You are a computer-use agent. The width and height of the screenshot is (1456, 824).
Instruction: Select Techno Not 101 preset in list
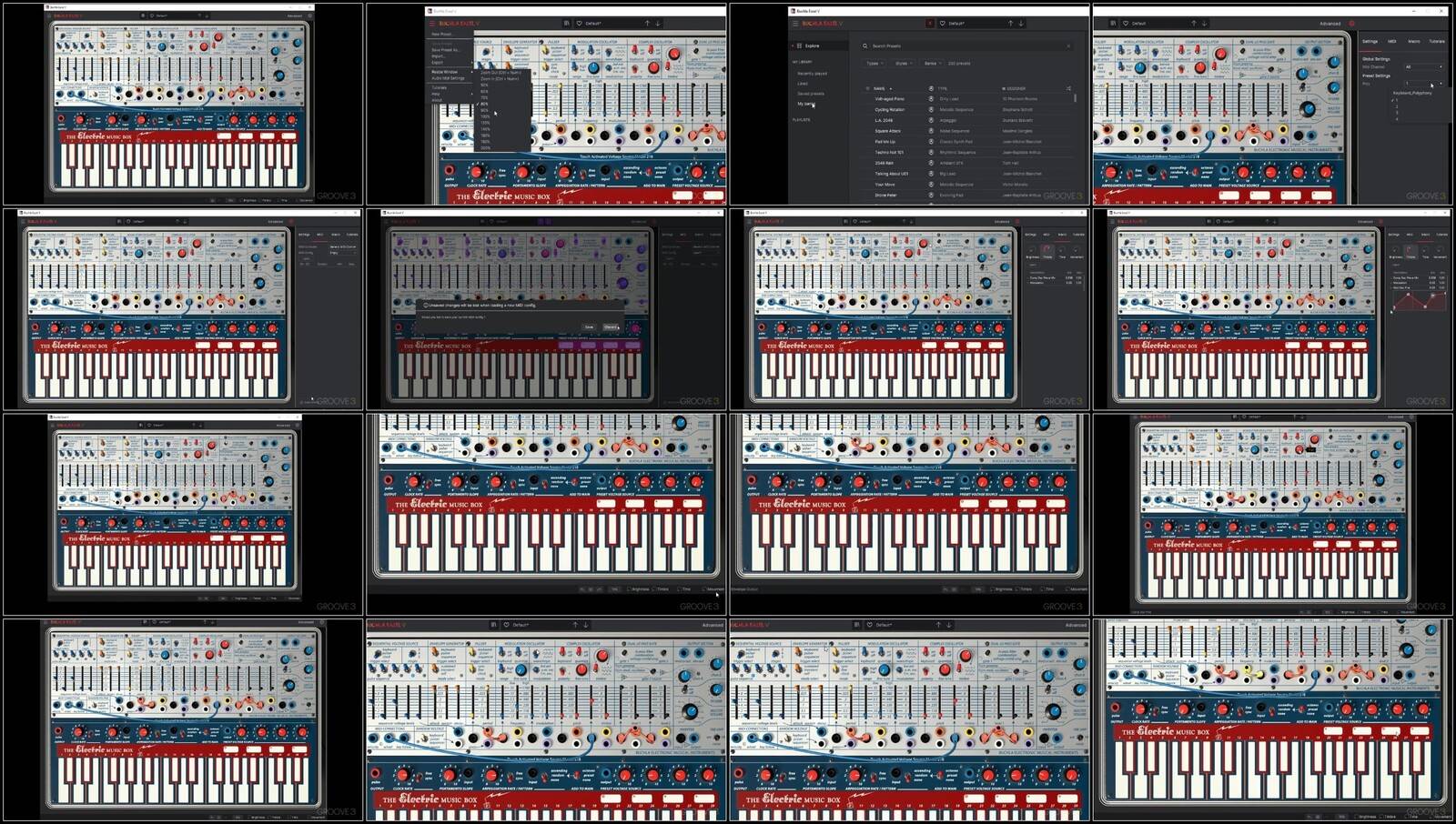coord(889,152)
